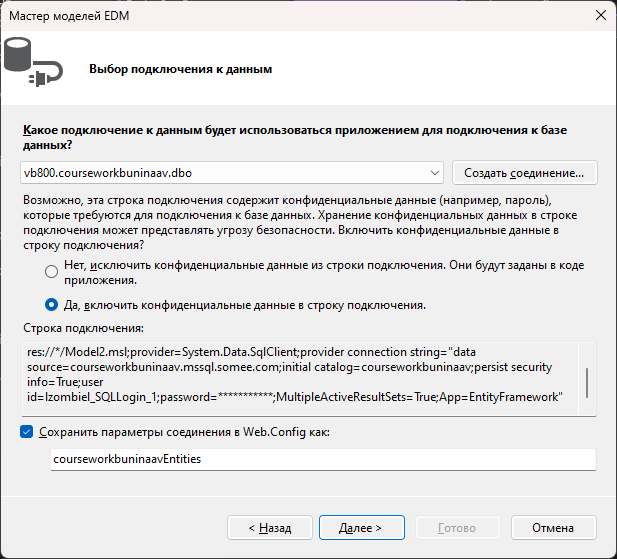
Task: Select 'Да, включить конфиденциальные данные' radio option
Action: [x=52, y=305]
